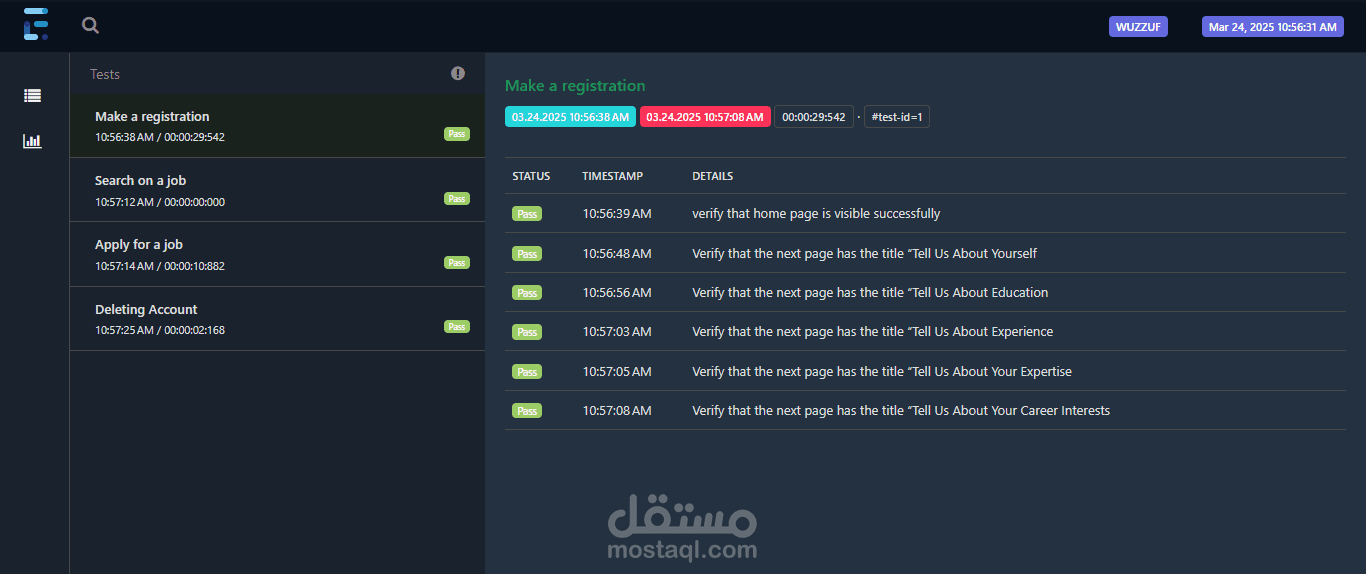Click Pass badge in the 10:57:05 AM row
This screenshot has width=1366, height=574.
(x=527, y=372)
